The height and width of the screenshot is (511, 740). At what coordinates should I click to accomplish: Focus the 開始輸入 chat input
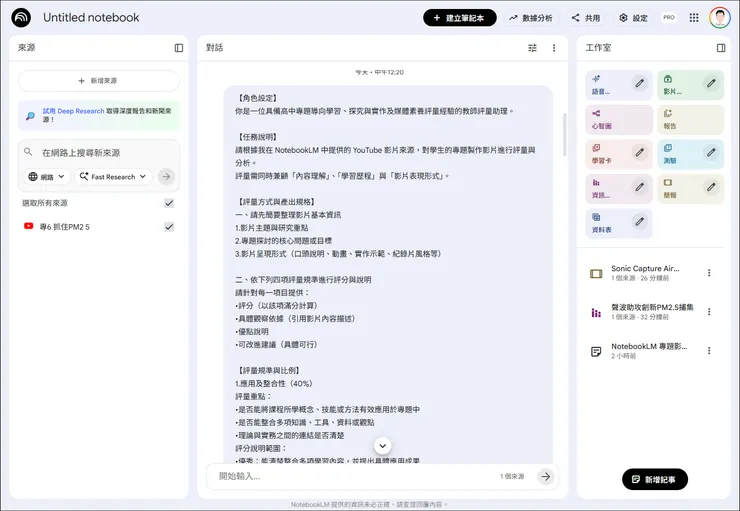coord(354,477)
